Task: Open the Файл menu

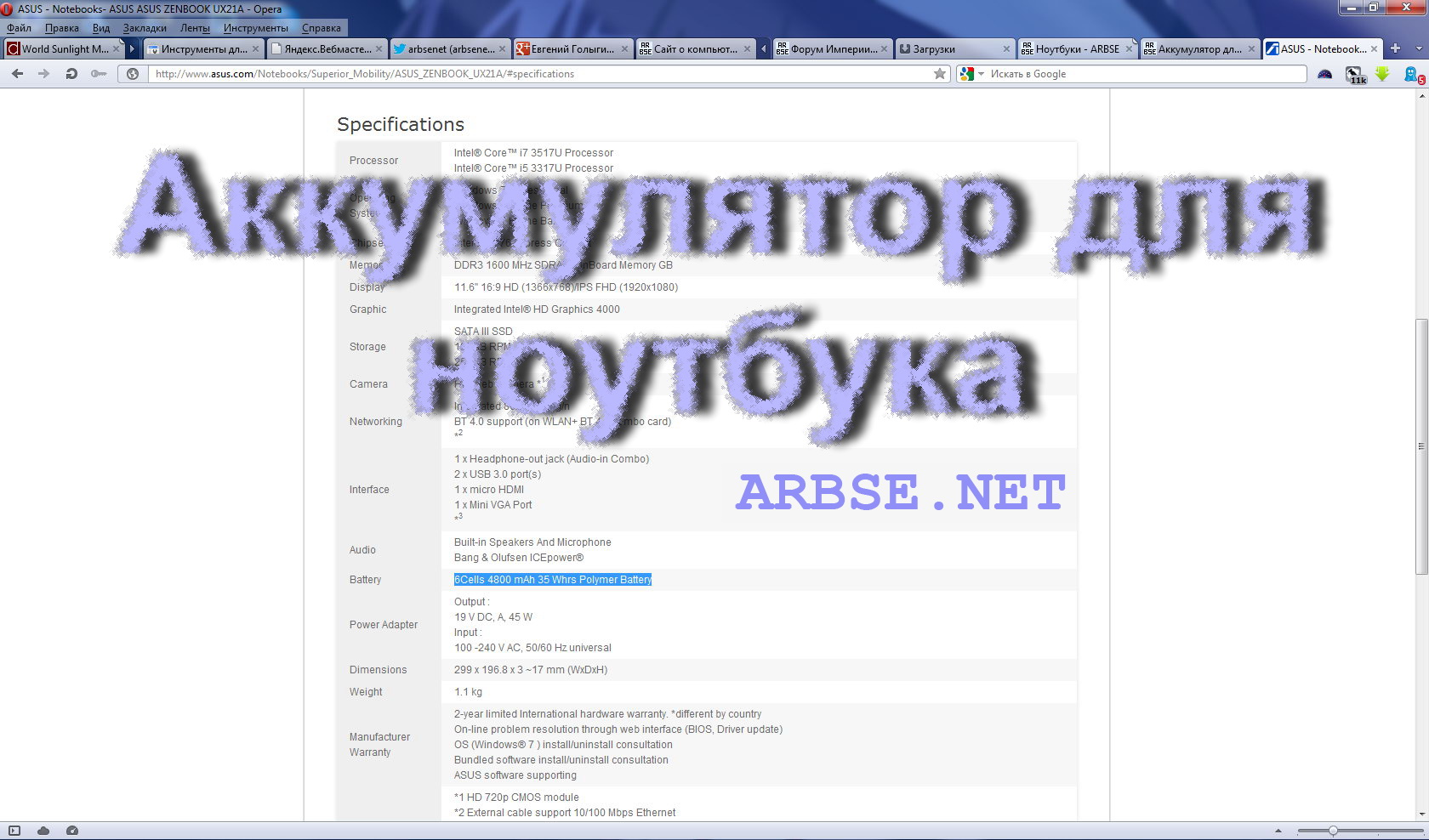Action: click(x=19, y=28)
